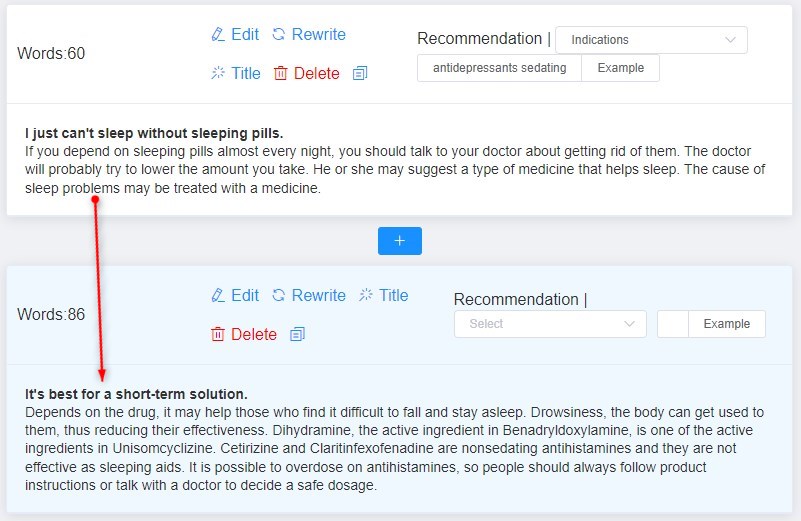Click the Rewrite refresh icon in first block
Screen dimensions: 801x521
pyautogui.click(x=278, y=35)
